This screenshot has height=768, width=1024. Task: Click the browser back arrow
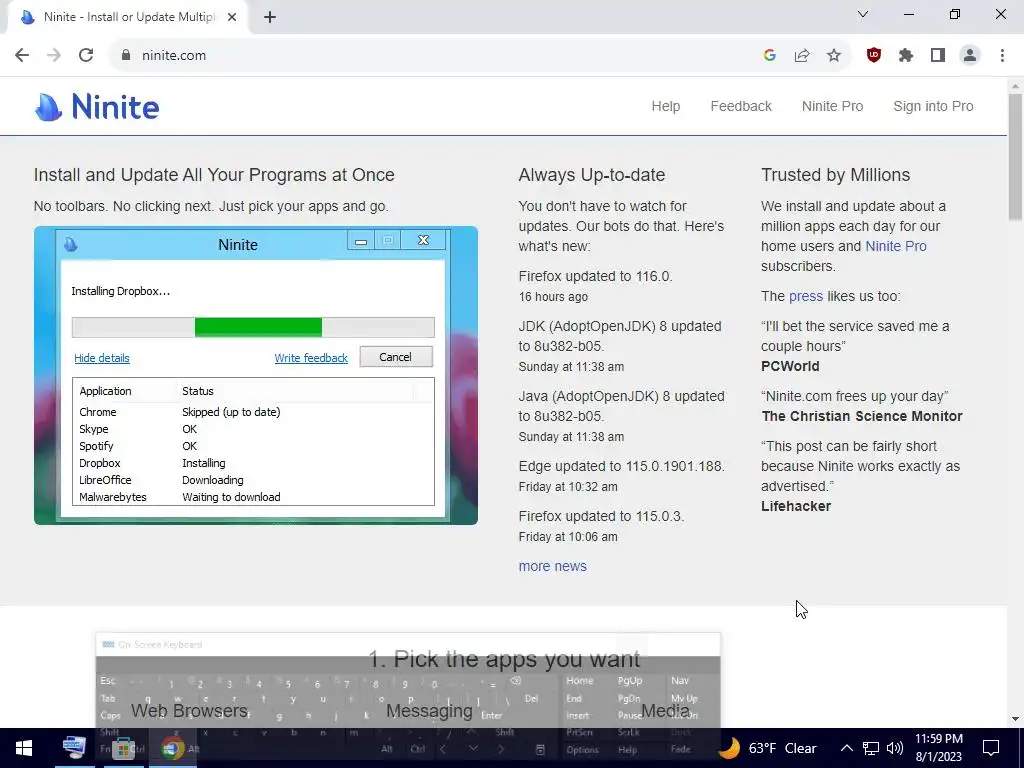pyautogui.click(x=22, y=56)
